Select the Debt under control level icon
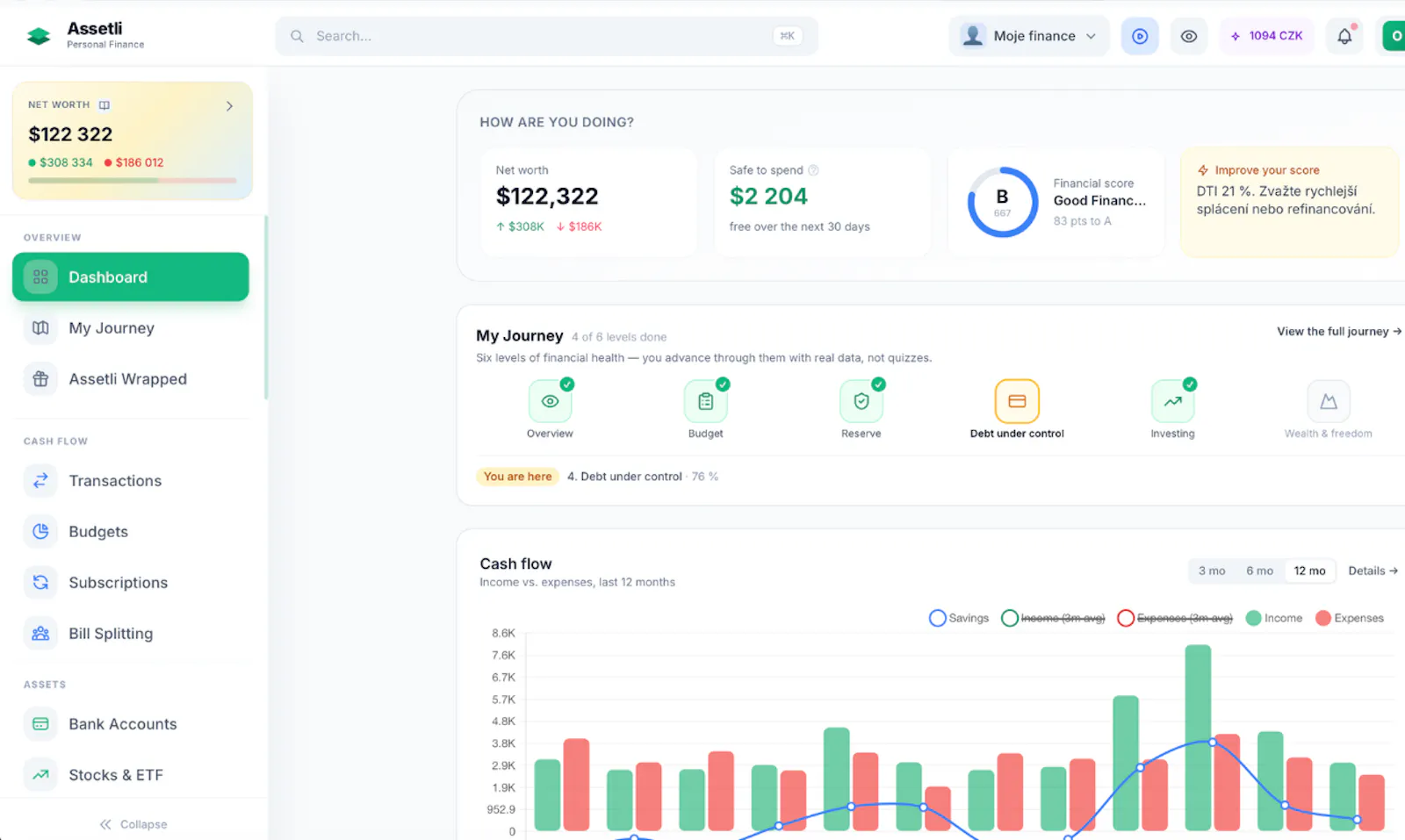Image resolution: width=1405 pixels, height=840 pixels. pyautogui.click(x=1017, y=401)
